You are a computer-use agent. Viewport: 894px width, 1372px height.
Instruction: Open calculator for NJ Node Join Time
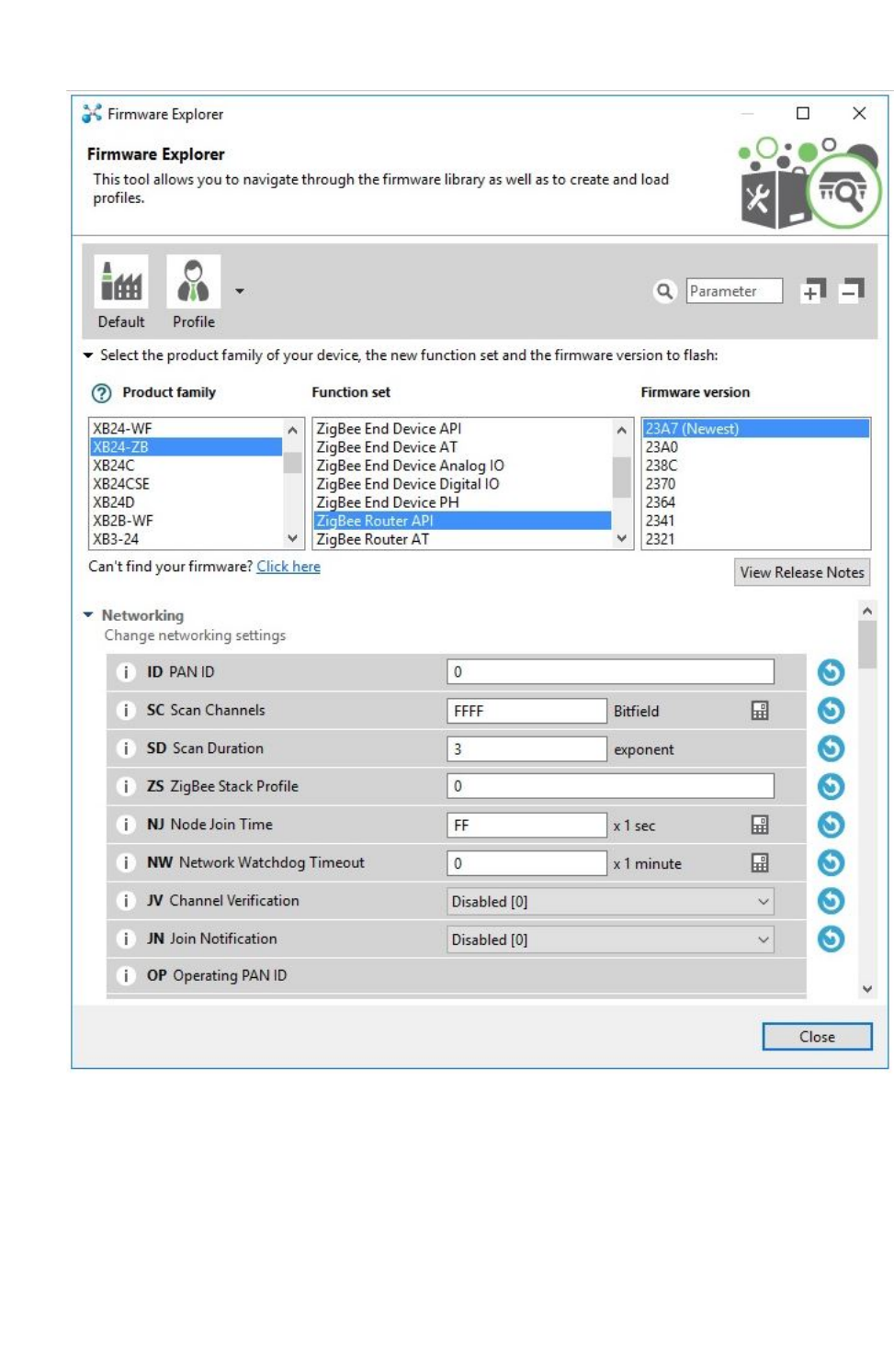760,825
